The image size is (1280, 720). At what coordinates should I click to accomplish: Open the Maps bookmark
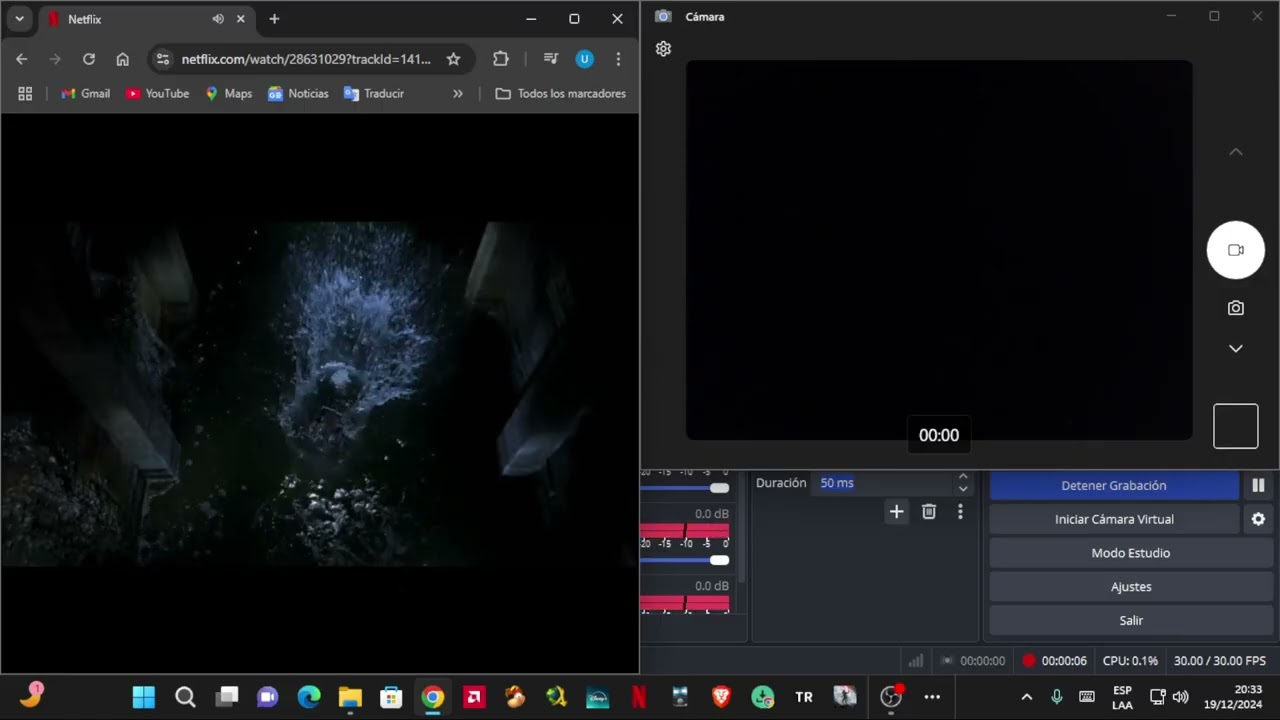229,93
